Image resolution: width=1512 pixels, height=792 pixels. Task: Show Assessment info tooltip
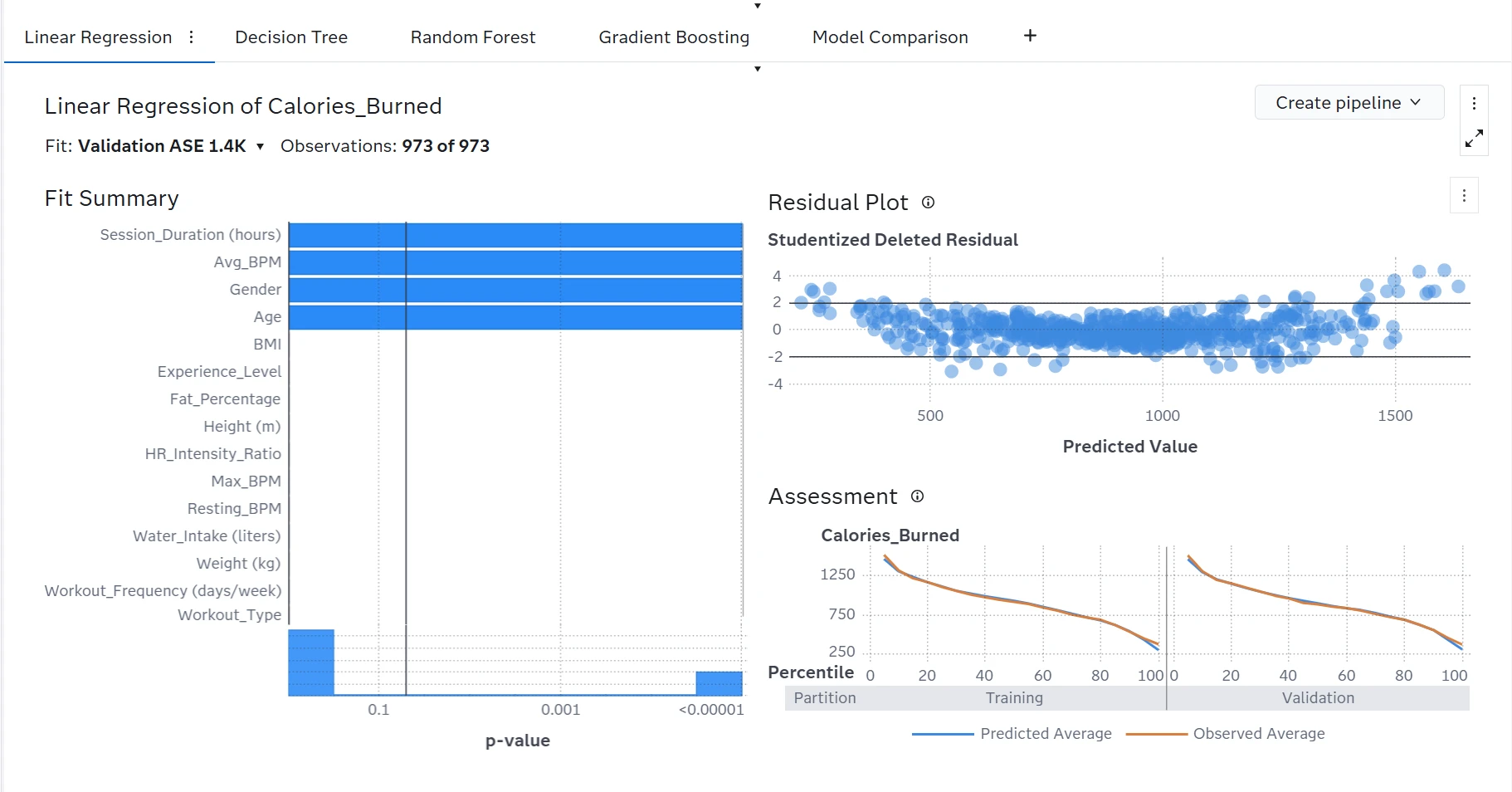(917, 496)
